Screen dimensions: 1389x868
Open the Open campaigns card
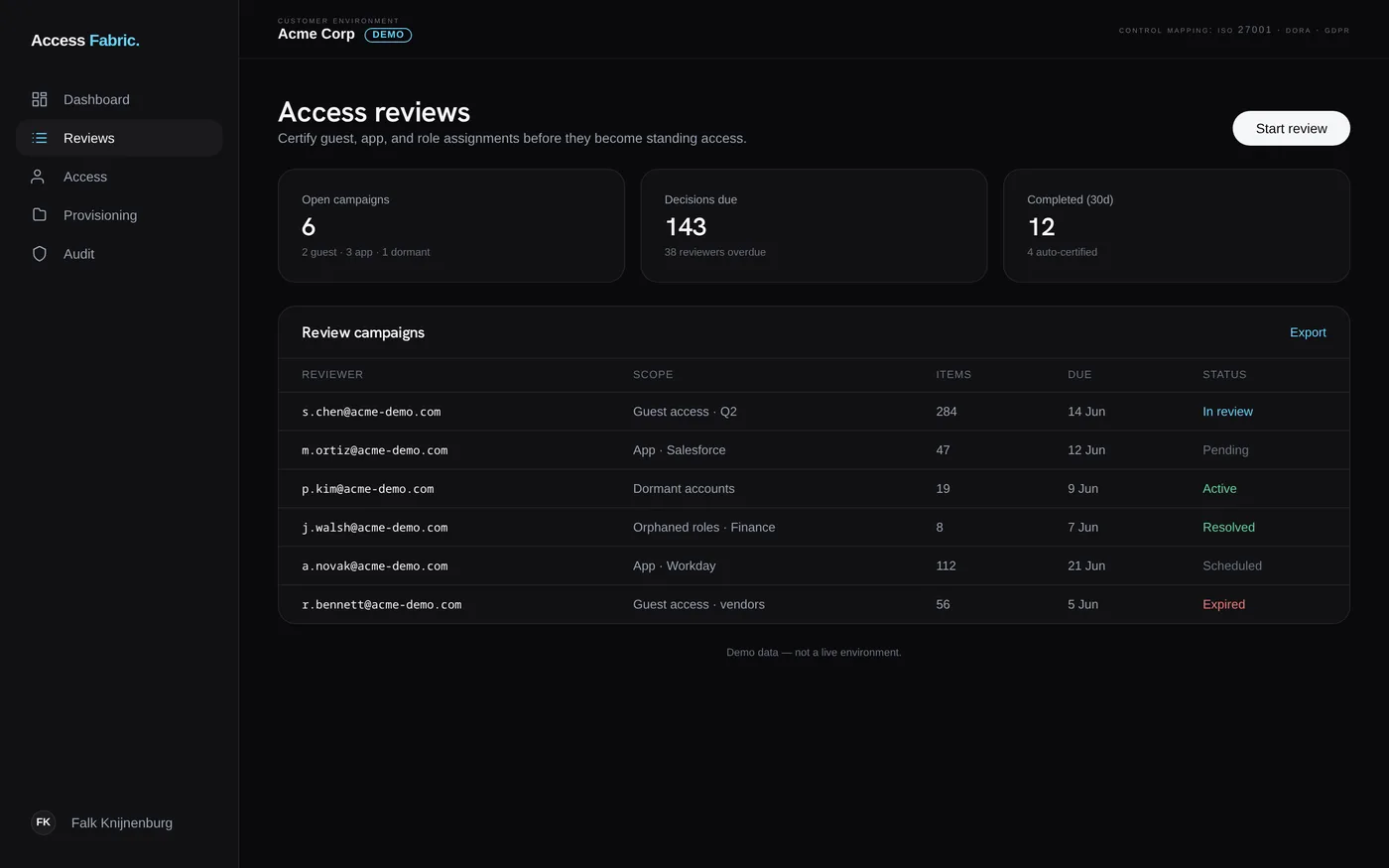pos(451,225)
